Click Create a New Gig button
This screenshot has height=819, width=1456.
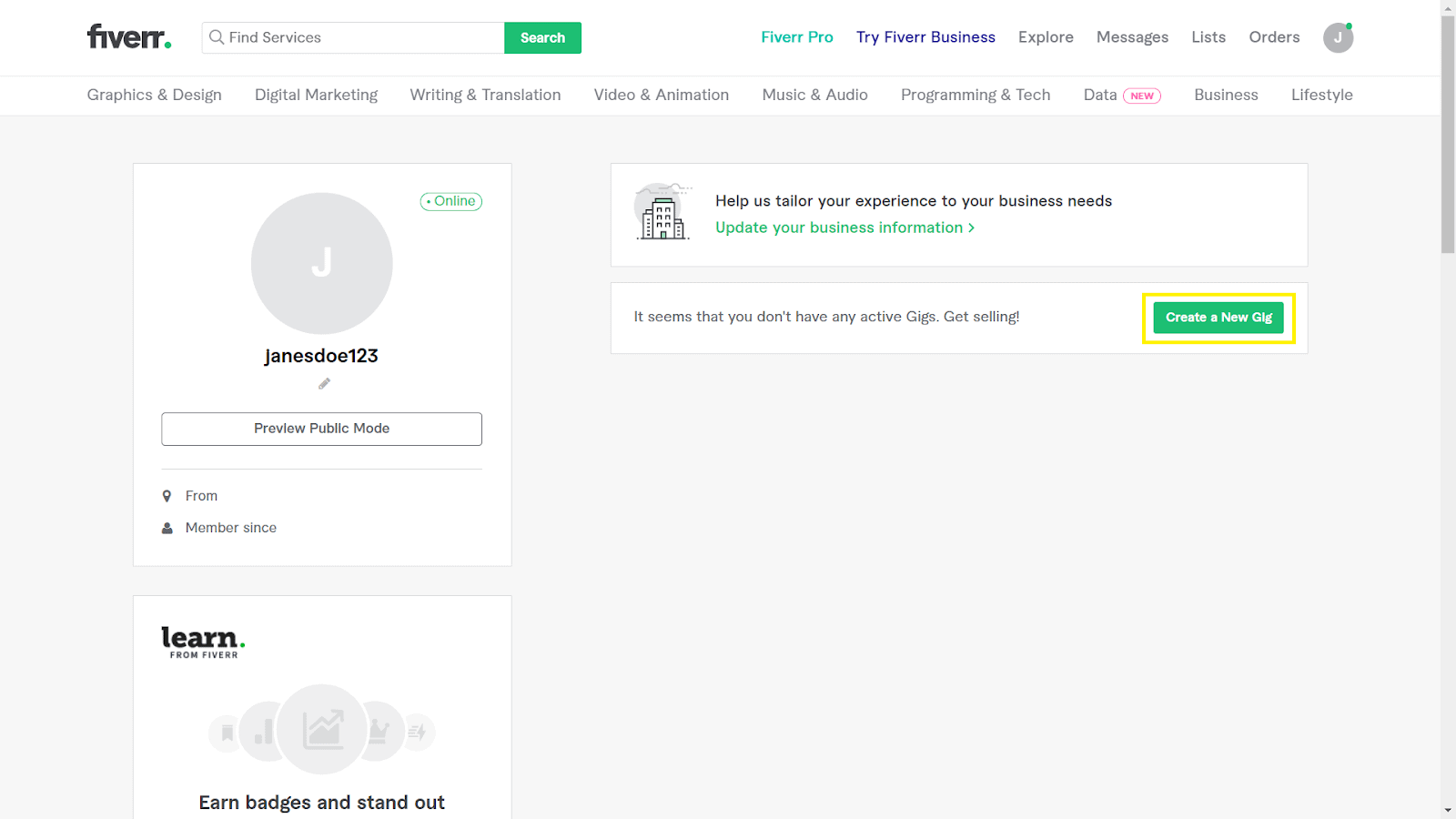(x=1218, y=318)
